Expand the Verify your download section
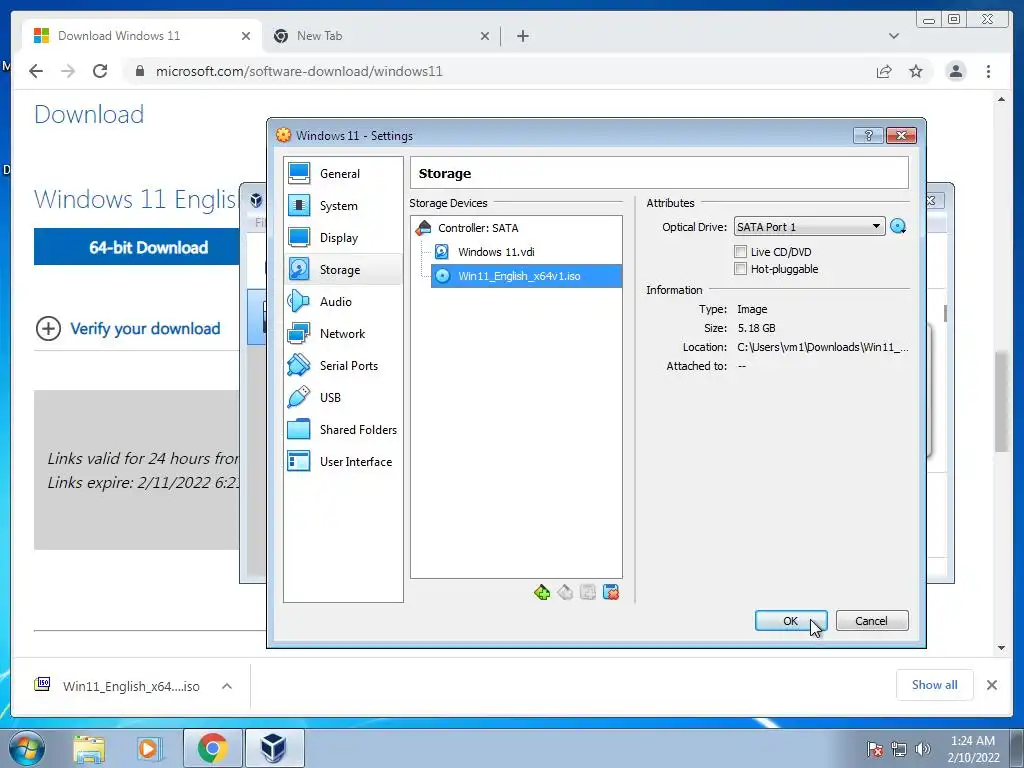 (145, 328)
